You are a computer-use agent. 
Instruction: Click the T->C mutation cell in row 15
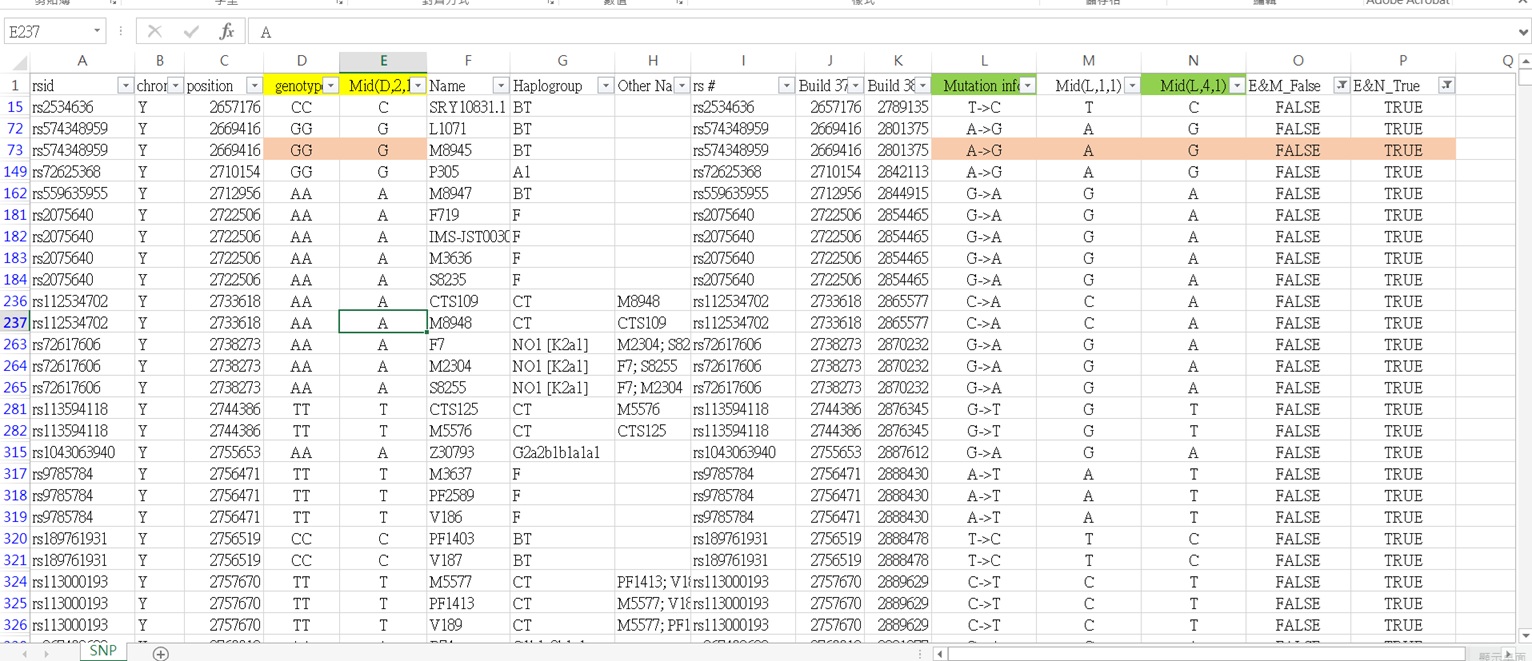(x=984, y=107)
